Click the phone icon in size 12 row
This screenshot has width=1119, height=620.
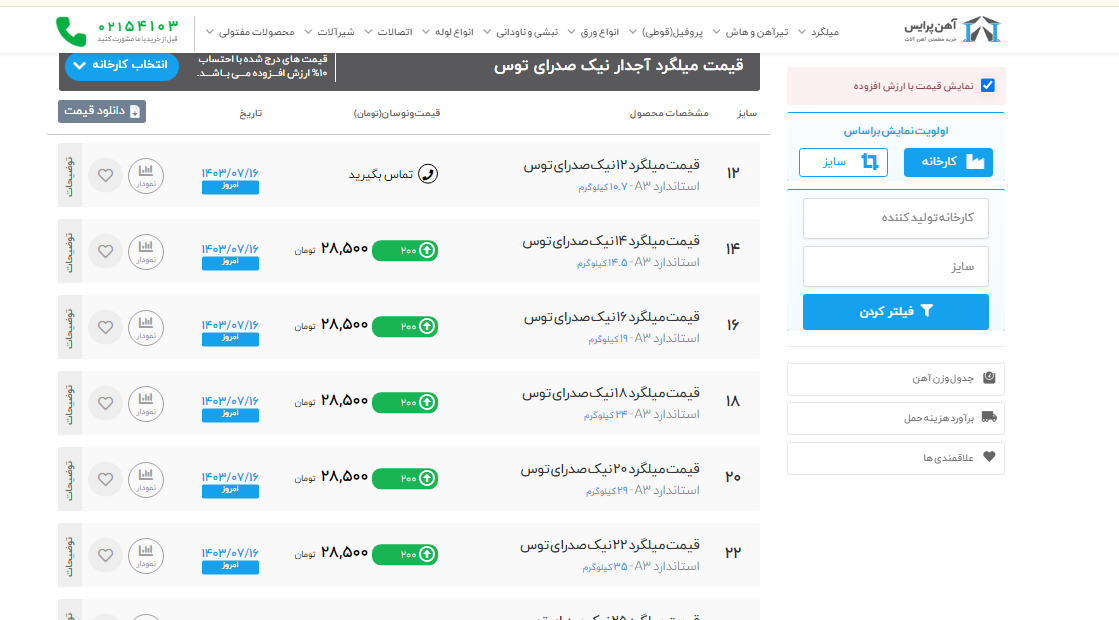click(x=428, y=175)
